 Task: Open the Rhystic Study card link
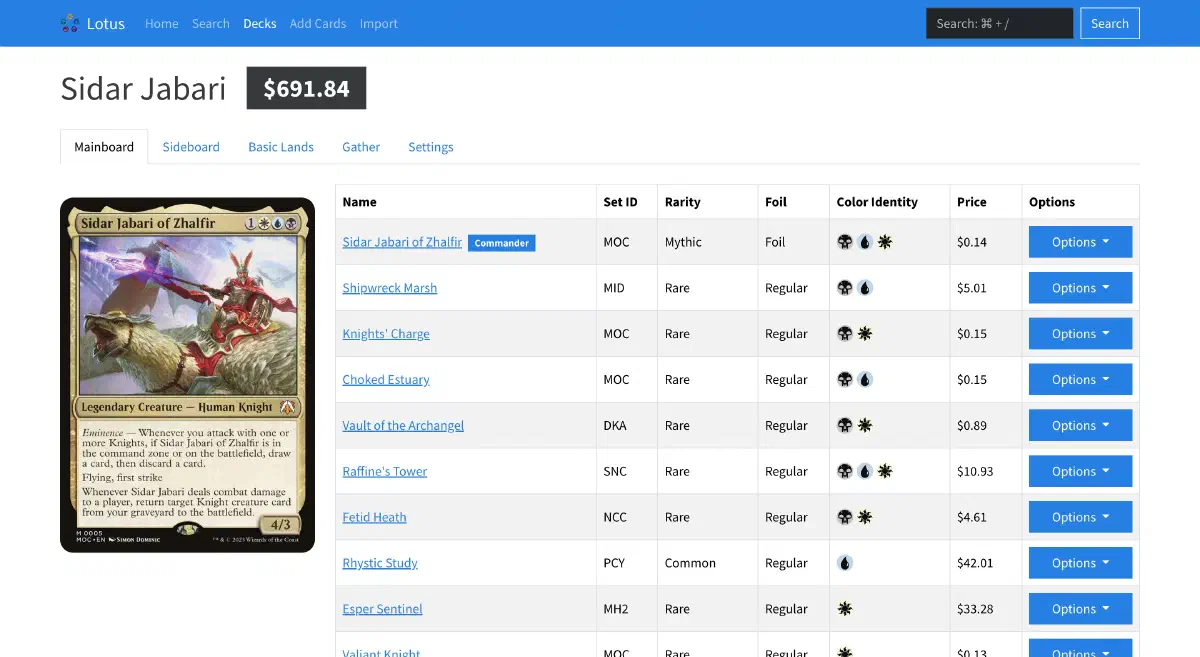coord(380,563)
